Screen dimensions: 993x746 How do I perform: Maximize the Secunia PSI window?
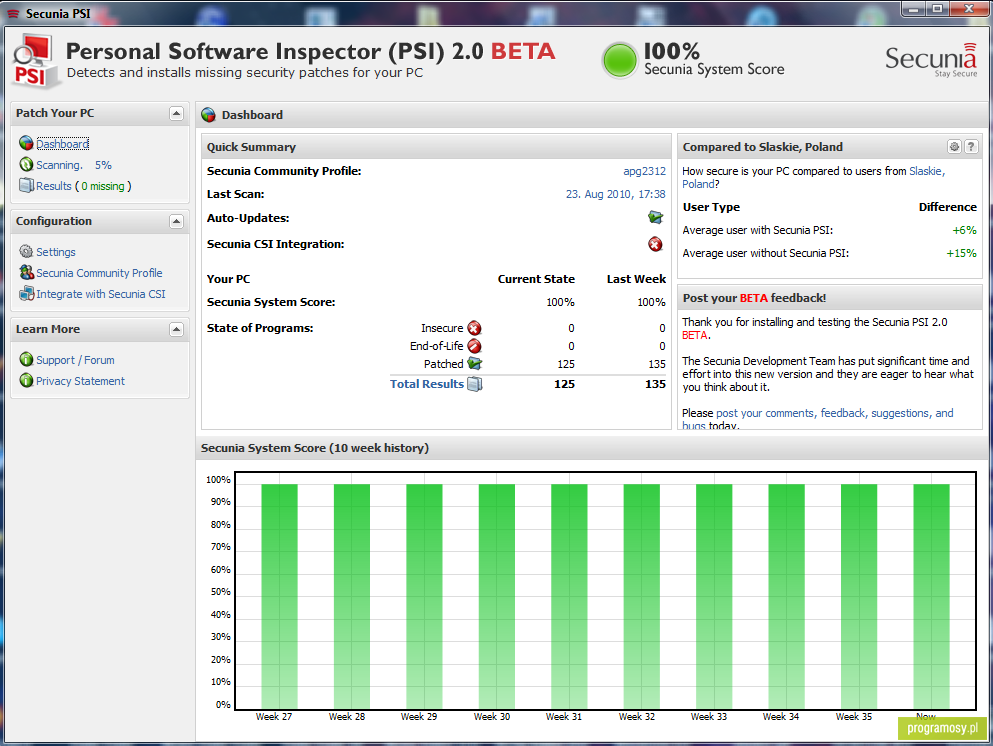[938, 8]
